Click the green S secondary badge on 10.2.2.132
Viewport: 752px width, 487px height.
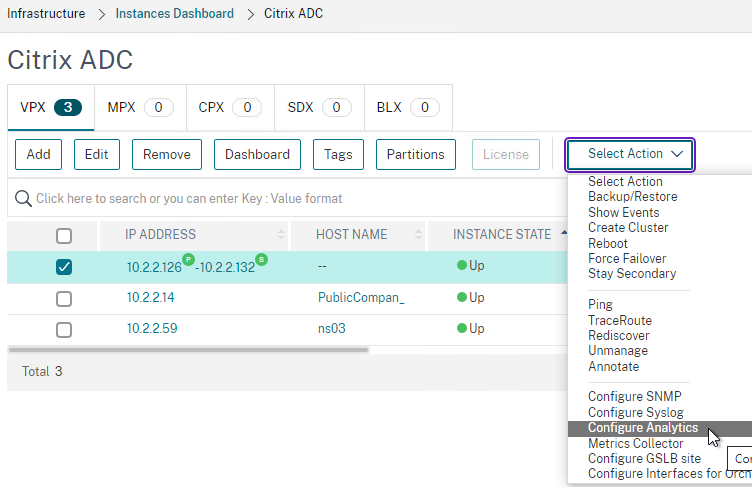(x=261, y=259)
